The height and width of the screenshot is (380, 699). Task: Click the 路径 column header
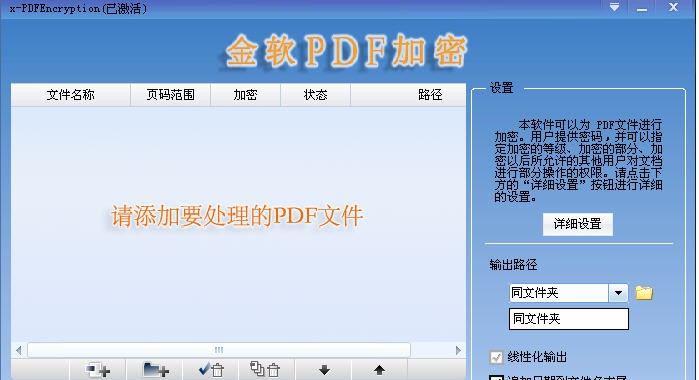tap(408, 95)
